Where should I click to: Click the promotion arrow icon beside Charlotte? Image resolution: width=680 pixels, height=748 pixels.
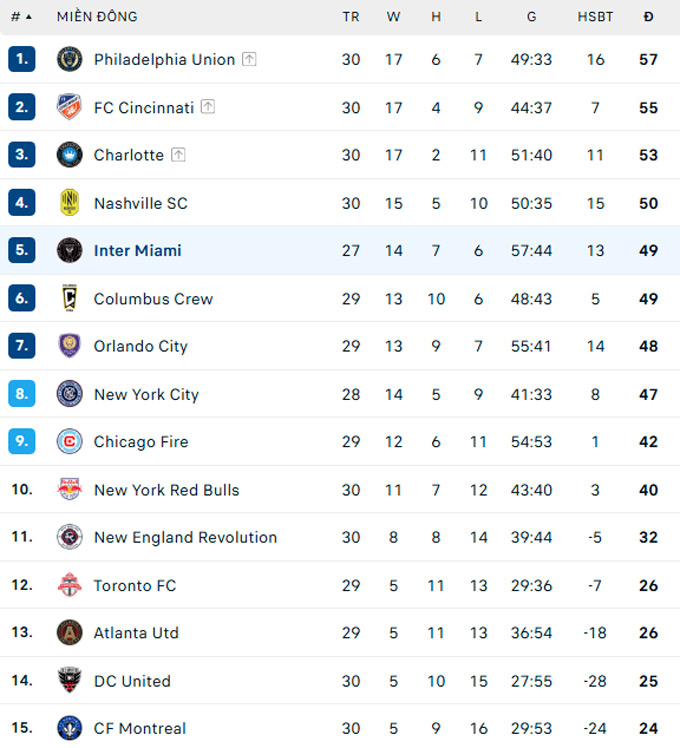(x=178, y=155)
